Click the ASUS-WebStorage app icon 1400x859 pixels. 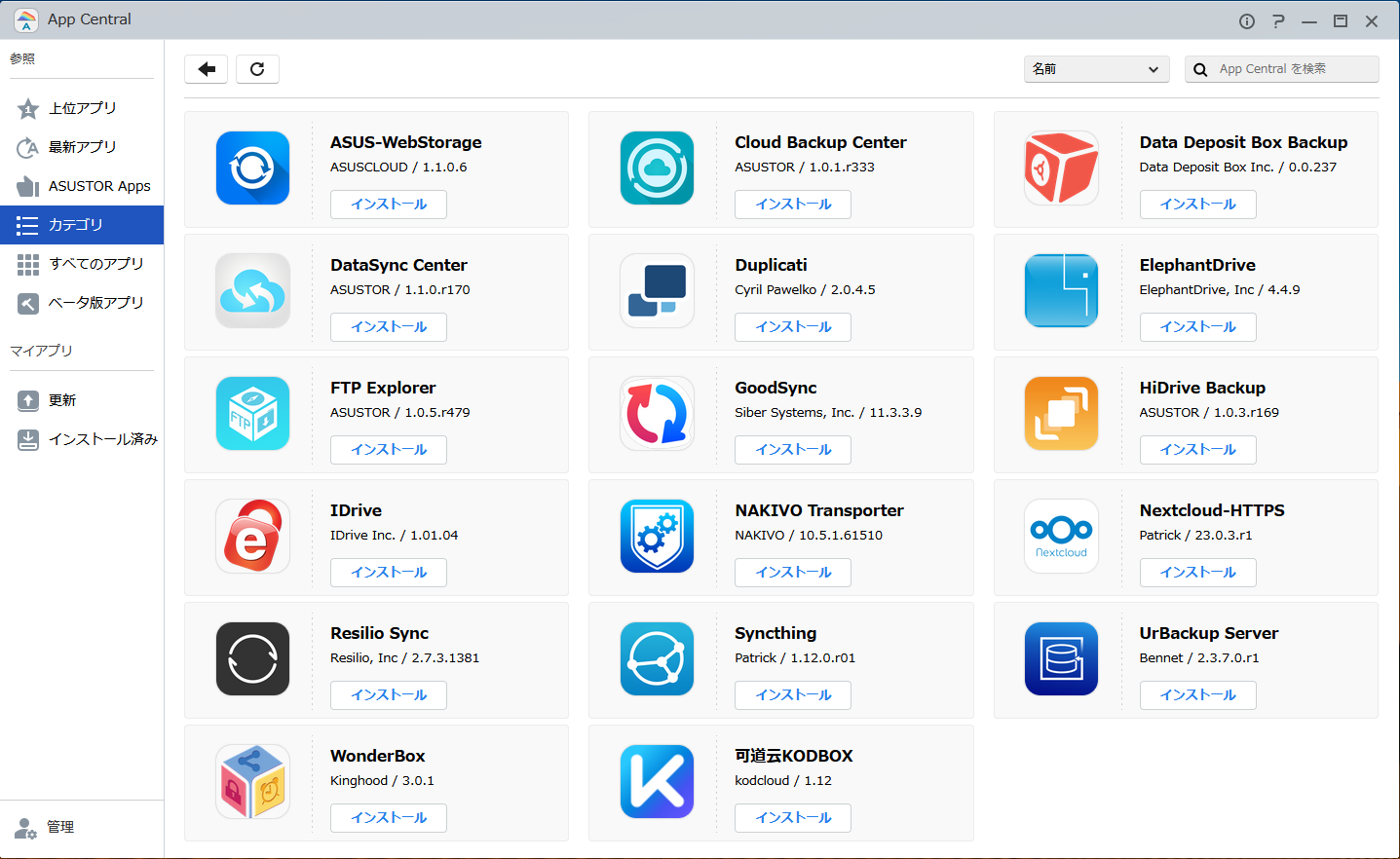click(252, 168)
